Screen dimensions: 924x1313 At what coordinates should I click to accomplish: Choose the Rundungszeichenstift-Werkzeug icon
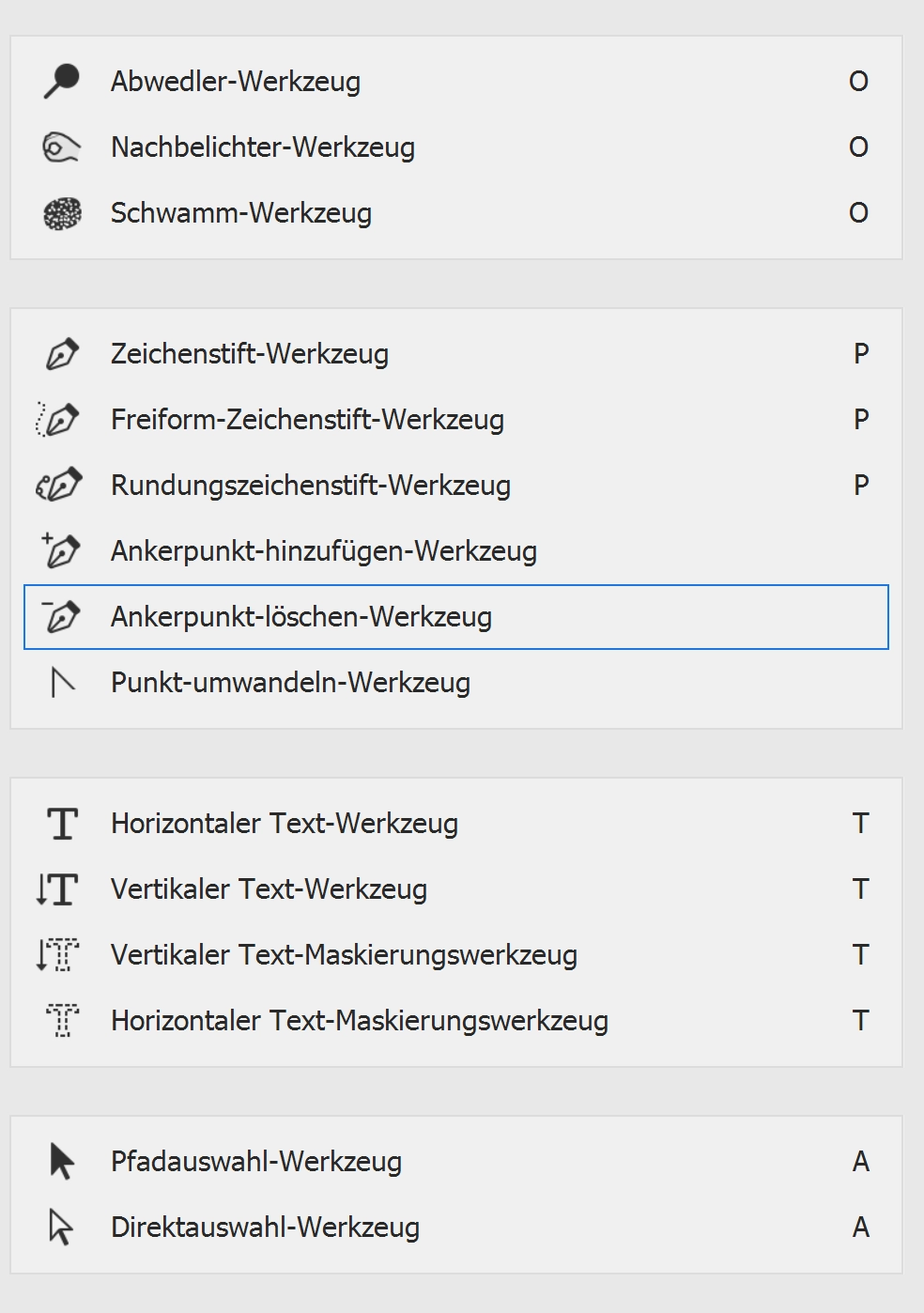tap(58, 486)
